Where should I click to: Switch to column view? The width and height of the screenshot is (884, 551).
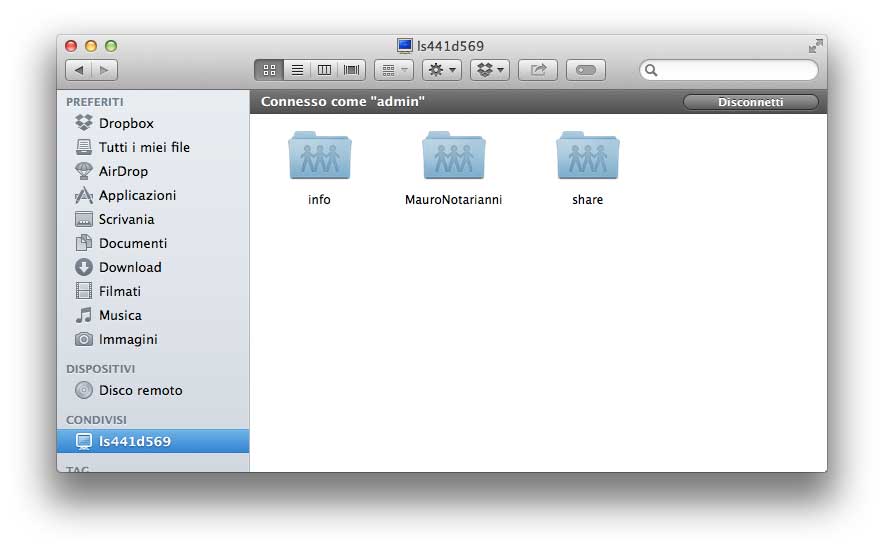[324, 70]
